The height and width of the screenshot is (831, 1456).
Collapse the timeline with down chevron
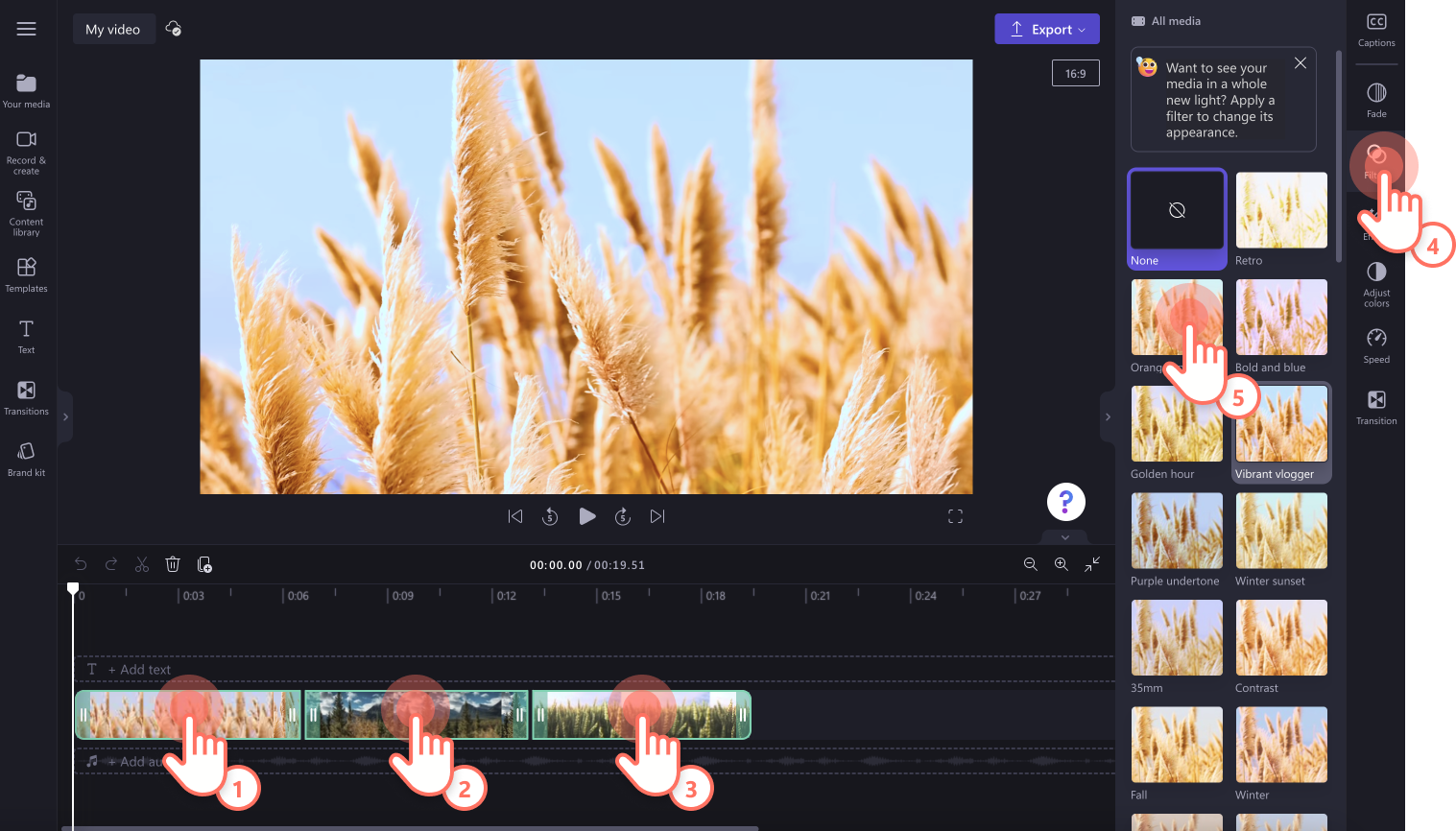[1064, 537]
